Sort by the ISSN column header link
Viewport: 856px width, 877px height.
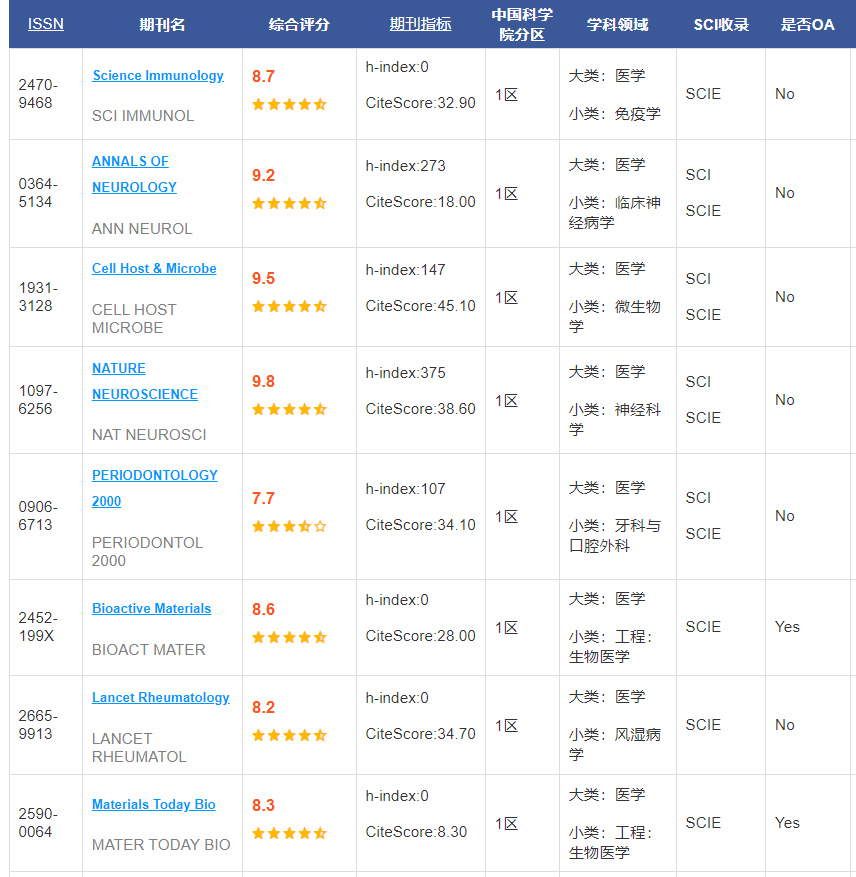tap(46, 24)
